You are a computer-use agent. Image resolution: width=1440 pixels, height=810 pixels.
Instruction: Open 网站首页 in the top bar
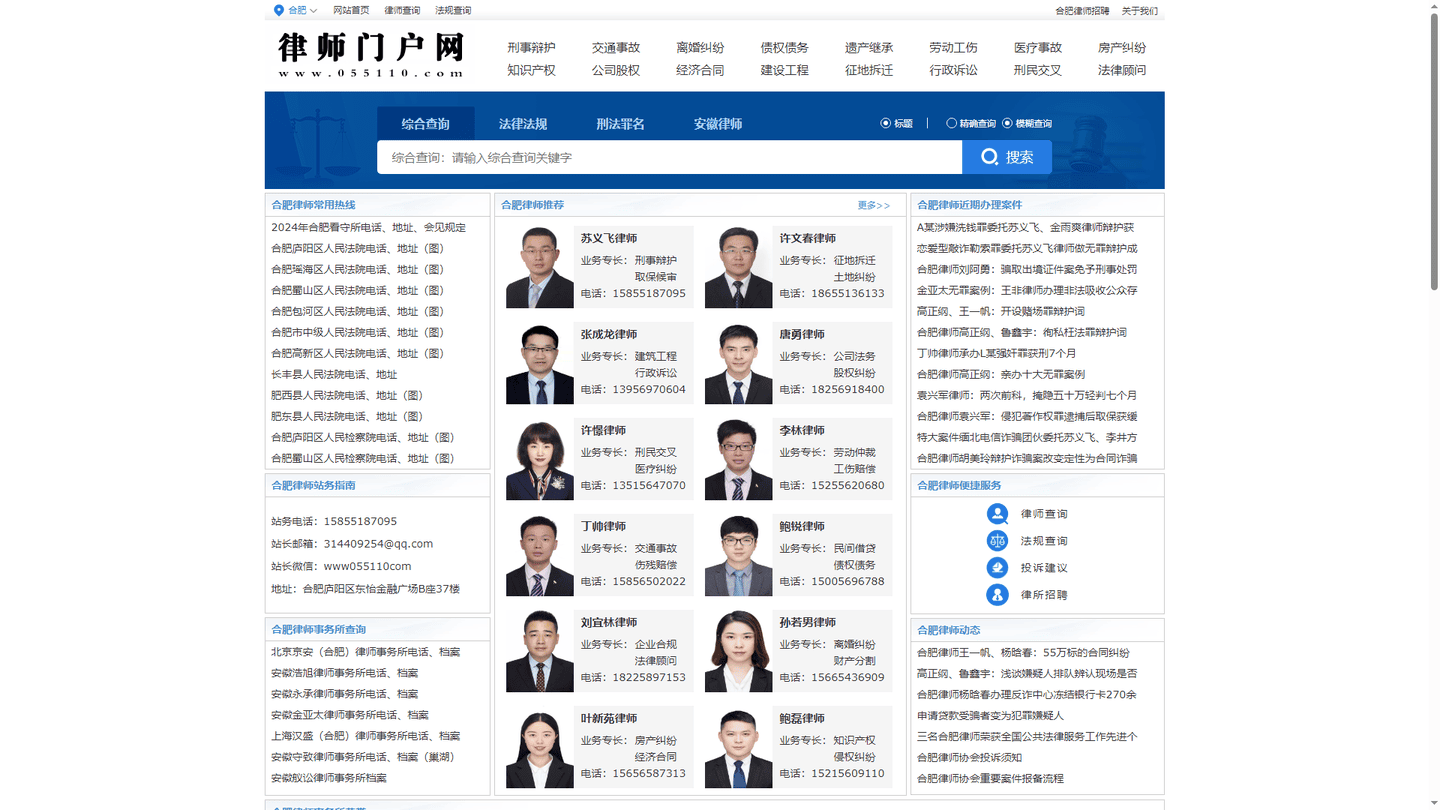point(351,11)
